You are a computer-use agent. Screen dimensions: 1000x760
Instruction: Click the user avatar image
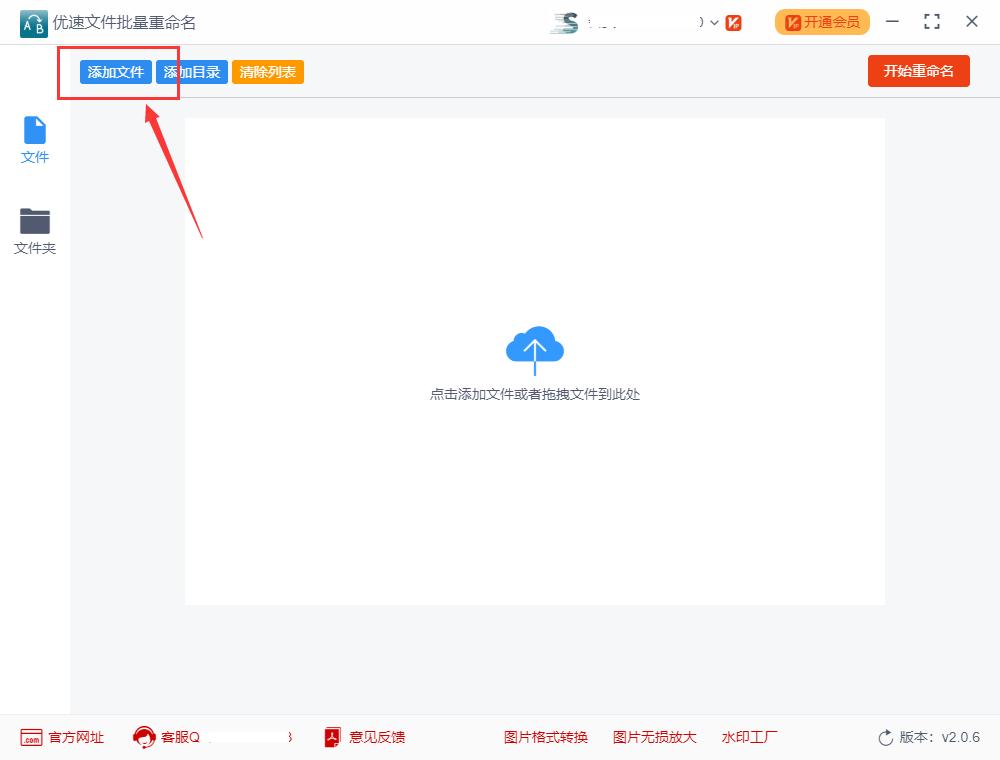pos(565,21)
